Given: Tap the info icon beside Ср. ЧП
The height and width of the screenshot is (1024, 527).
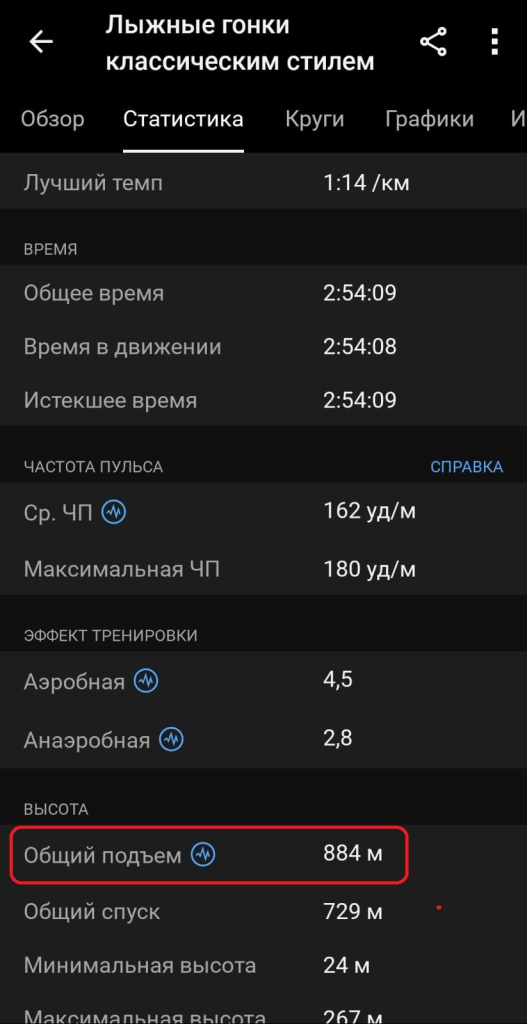Looking at the screenshot, I should tap(114, 513).
